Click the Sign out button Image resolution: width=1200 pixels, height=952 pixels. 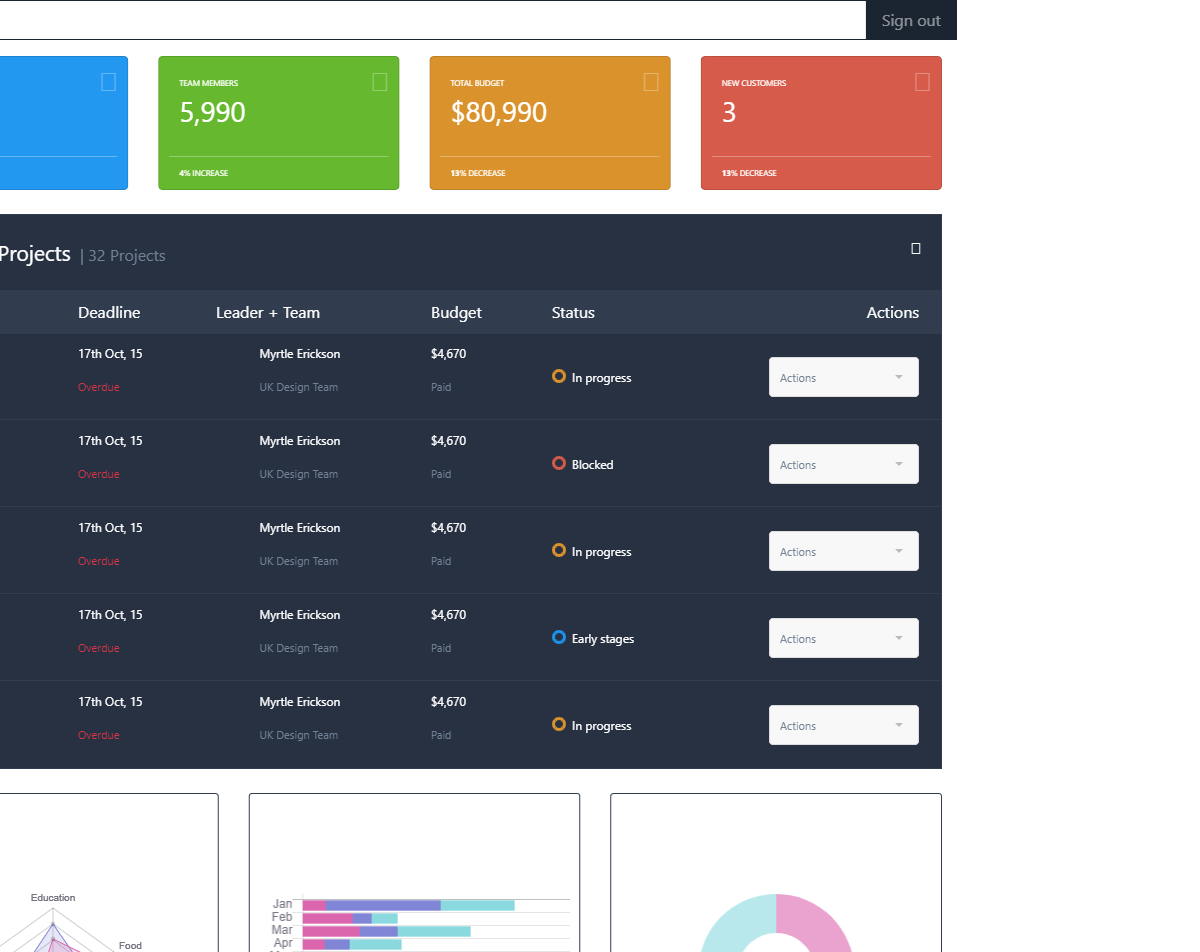click(911, 20)
